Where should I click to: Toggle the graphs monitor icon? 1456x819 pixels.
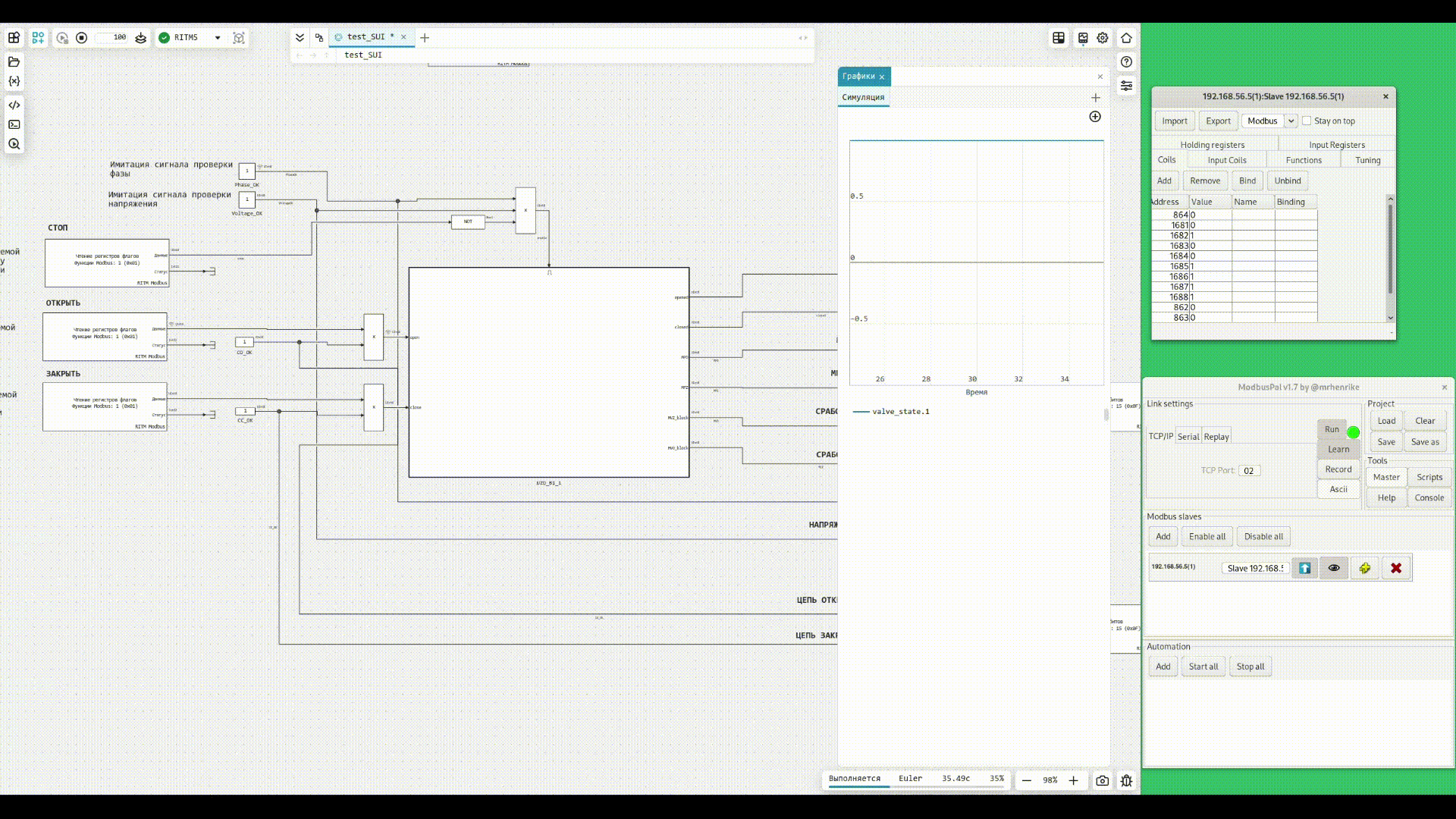(x=1083, y=37)
